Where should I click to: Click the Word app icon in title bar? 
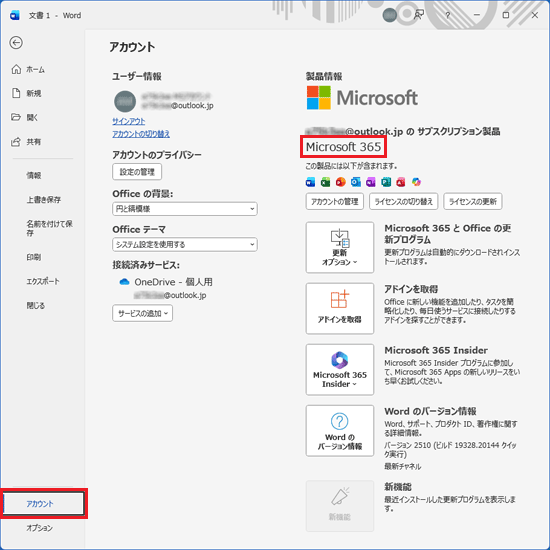point(15,15)
